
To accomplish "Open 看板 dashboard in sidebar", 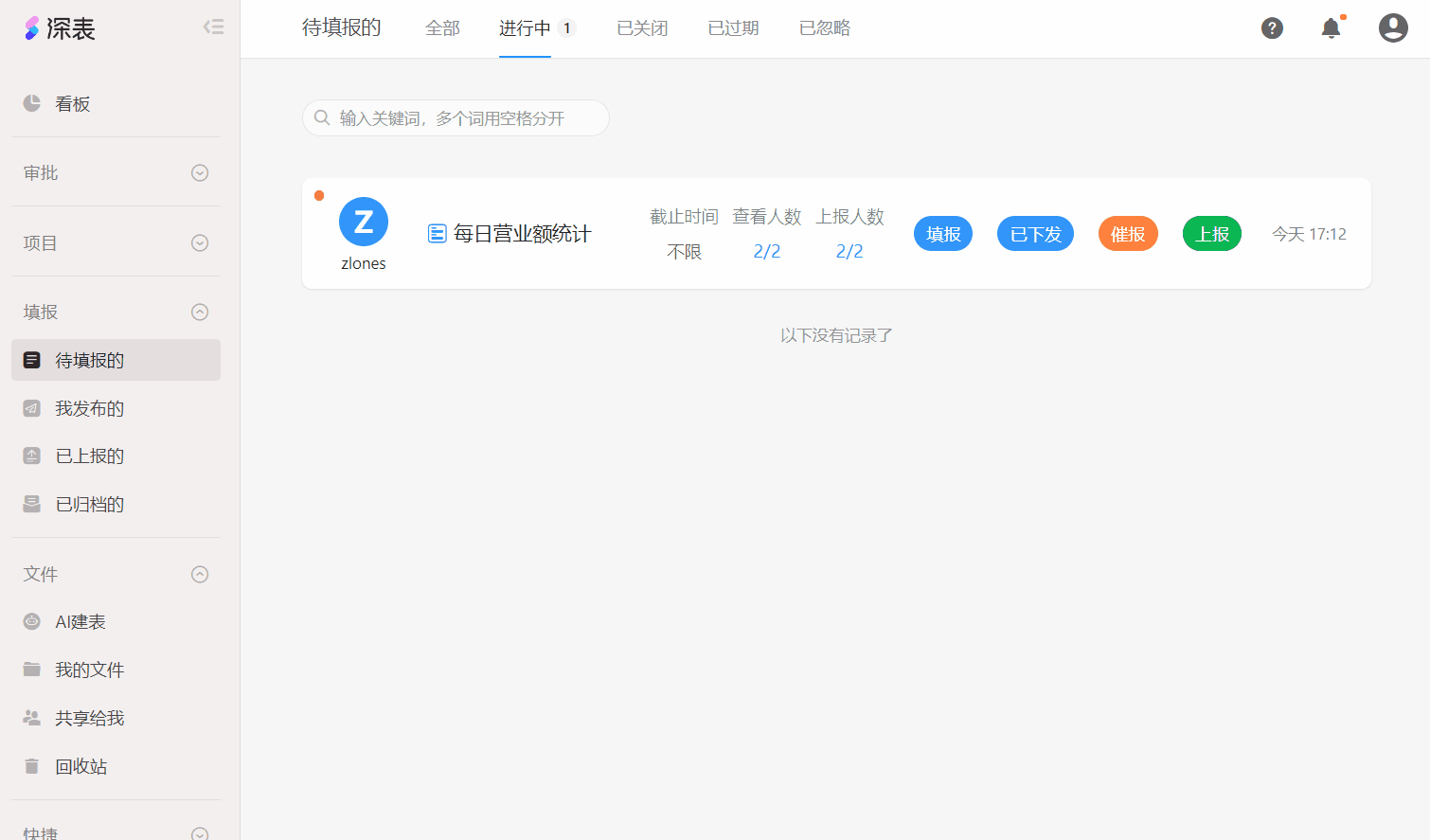I will coord(72,104).
